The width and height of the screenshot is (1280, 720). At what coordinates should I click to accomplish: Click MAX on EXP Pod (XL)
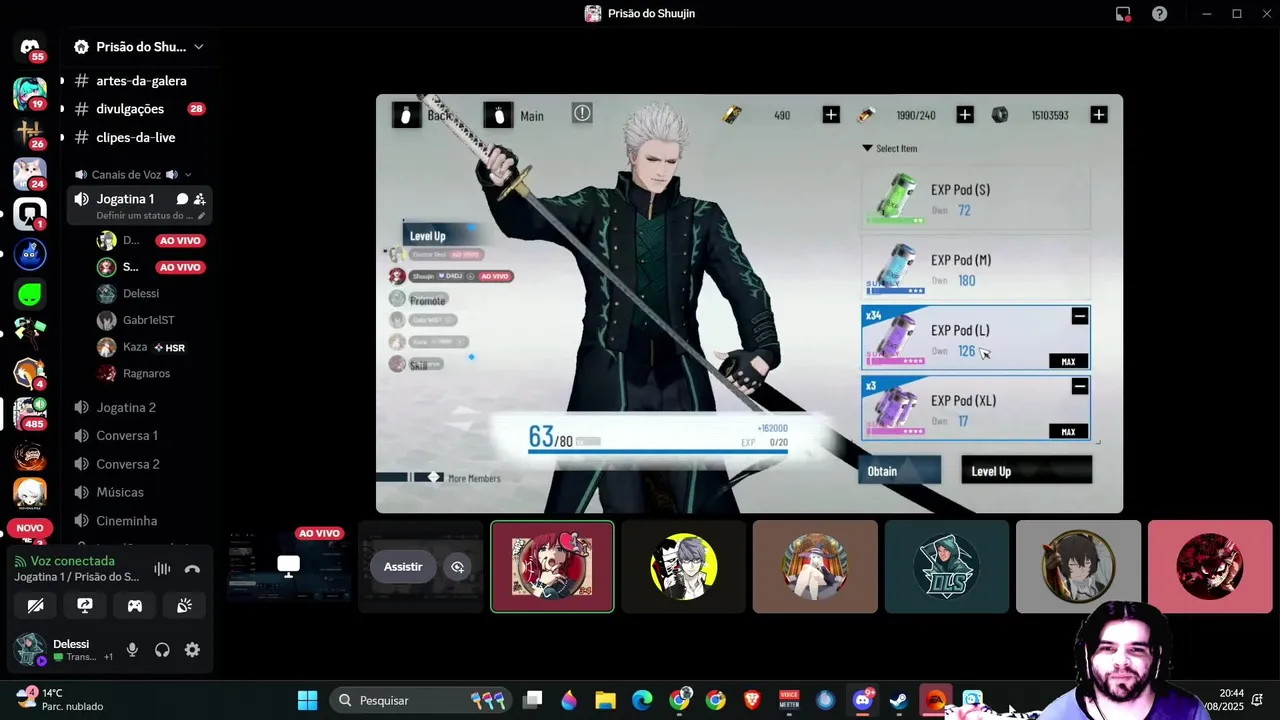click(1068, 431)
